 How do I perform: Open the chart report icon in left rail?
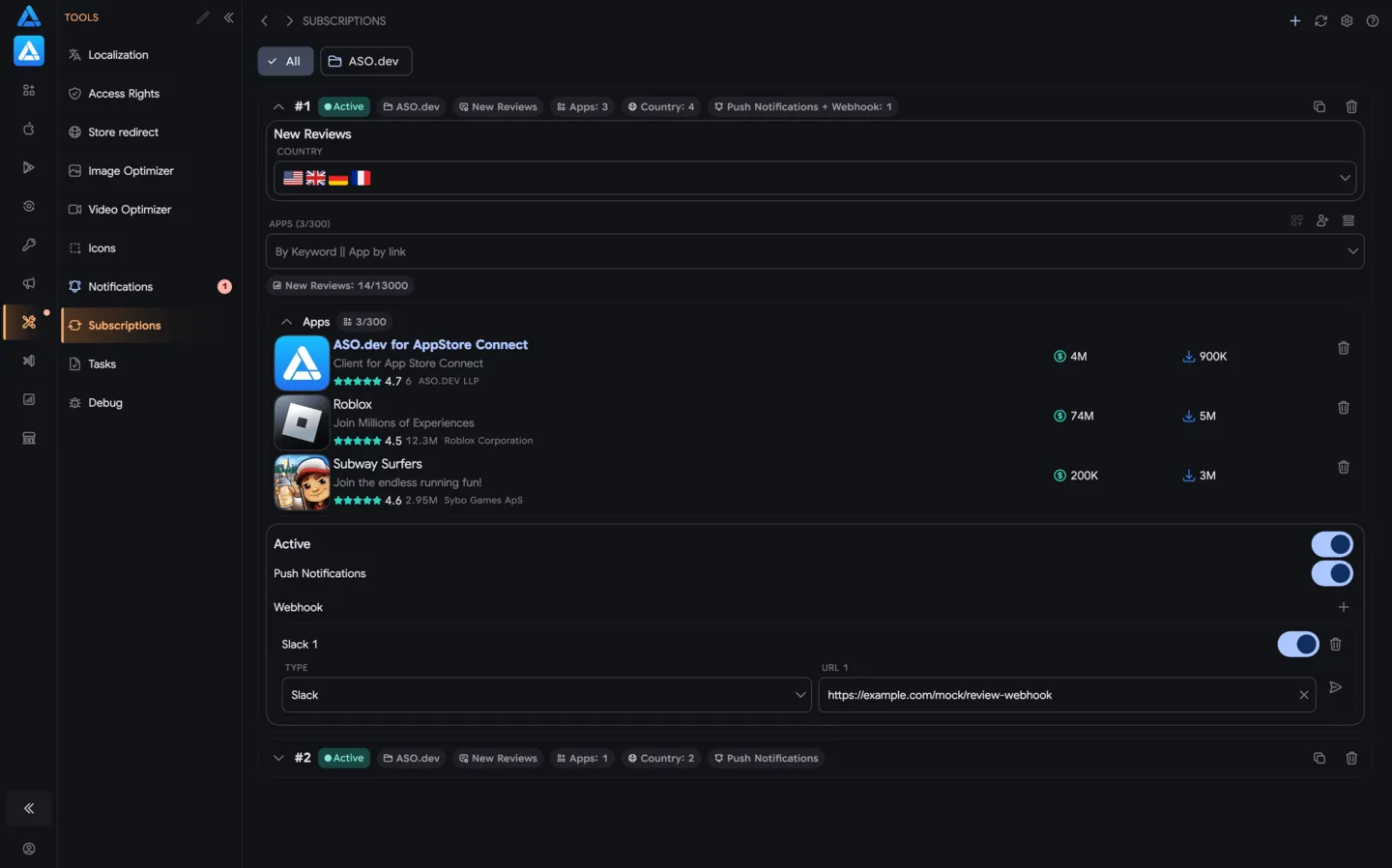(x=29, y=399)
